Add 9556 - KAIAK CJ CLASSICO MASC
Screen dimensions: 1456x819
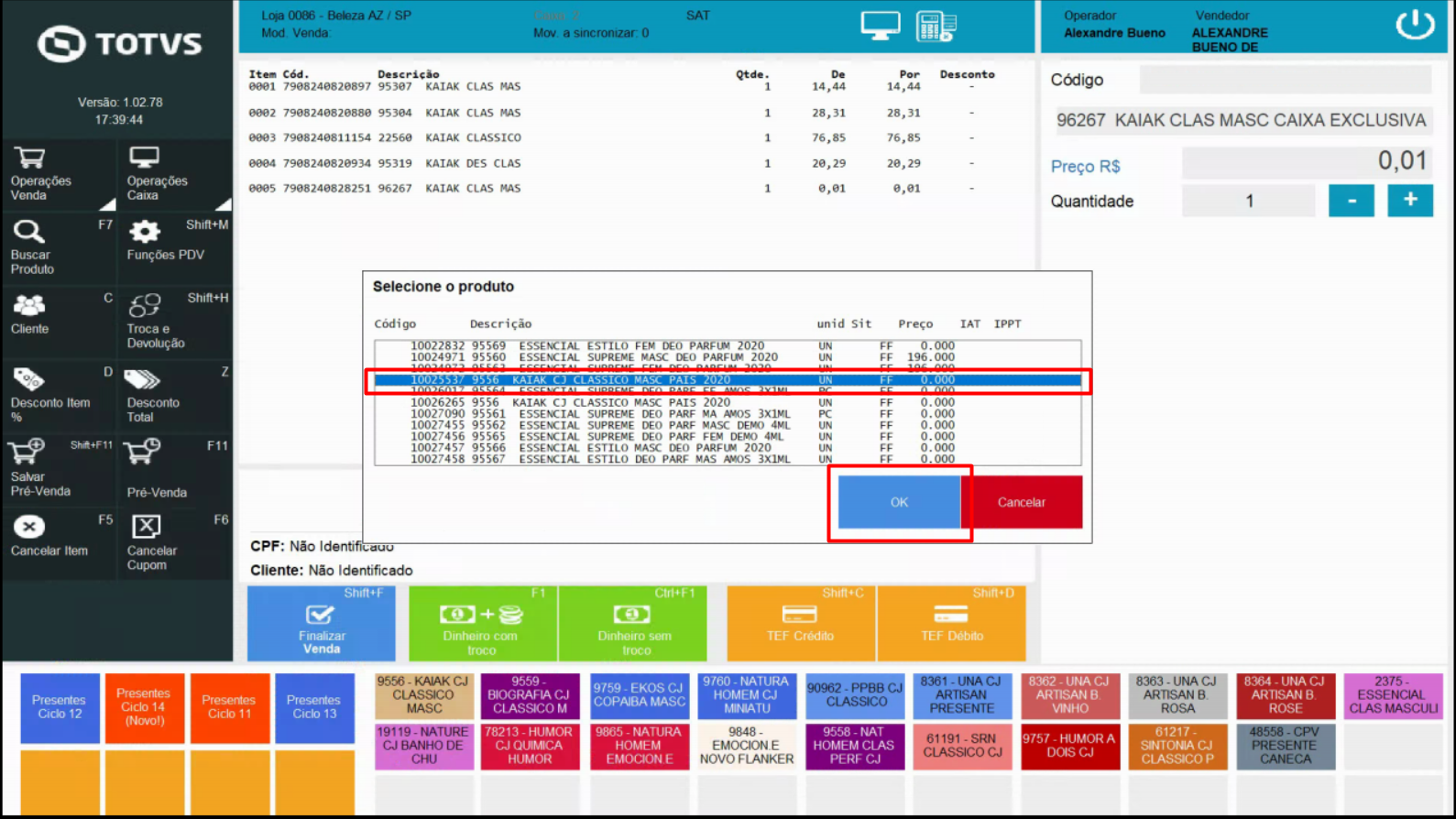423,695
